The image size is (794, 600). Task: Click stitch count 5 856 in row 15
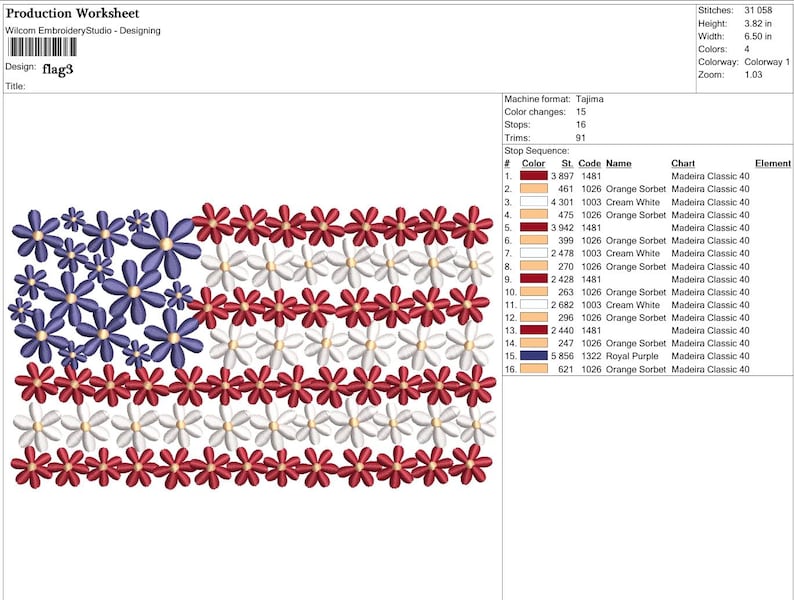(562, 355)
